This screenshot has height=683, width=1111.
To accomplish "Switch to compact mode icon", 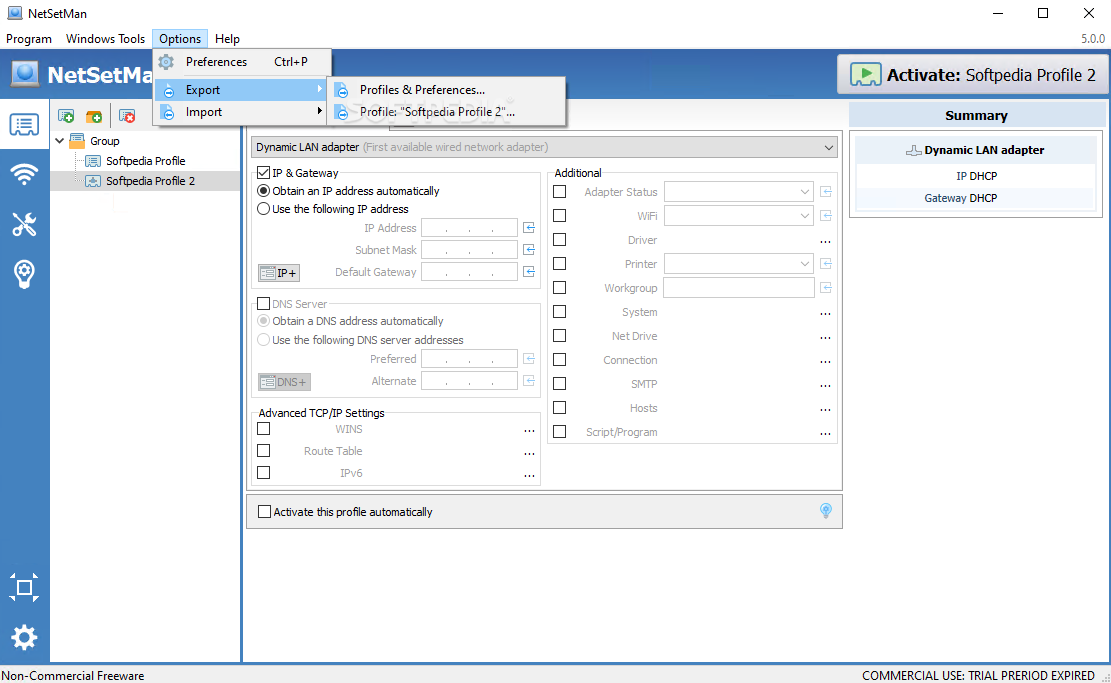I will [x=24, y=587].
